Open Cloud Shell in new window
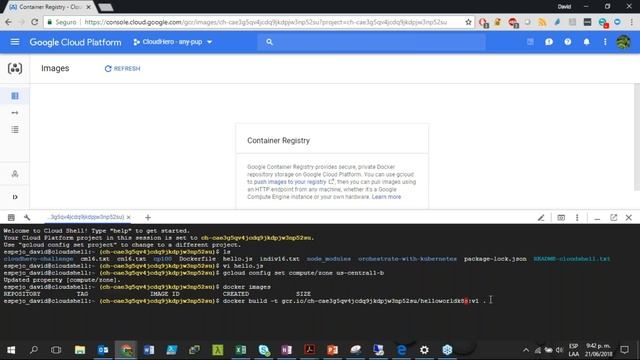The width and height of the screenshot is (640, 360). (x=613, y=218)
